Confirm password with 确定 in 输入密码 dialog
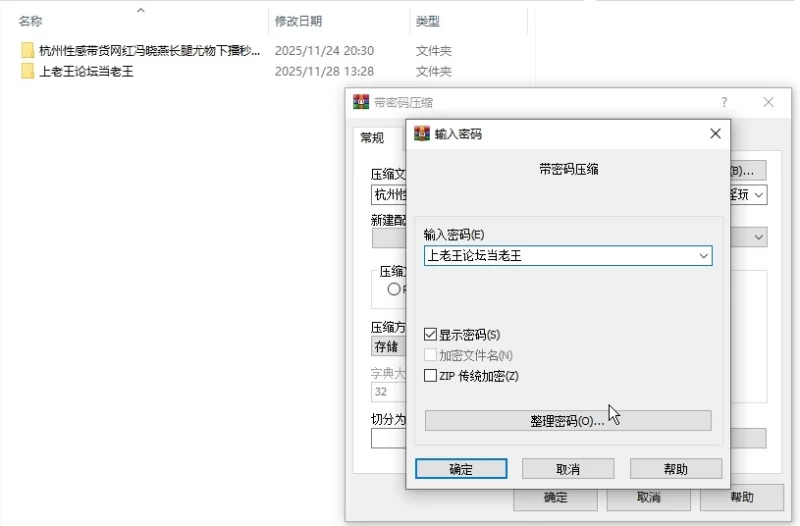Viewport: 800px width, 526px height. pyautogui.click(x=461, y=469)
